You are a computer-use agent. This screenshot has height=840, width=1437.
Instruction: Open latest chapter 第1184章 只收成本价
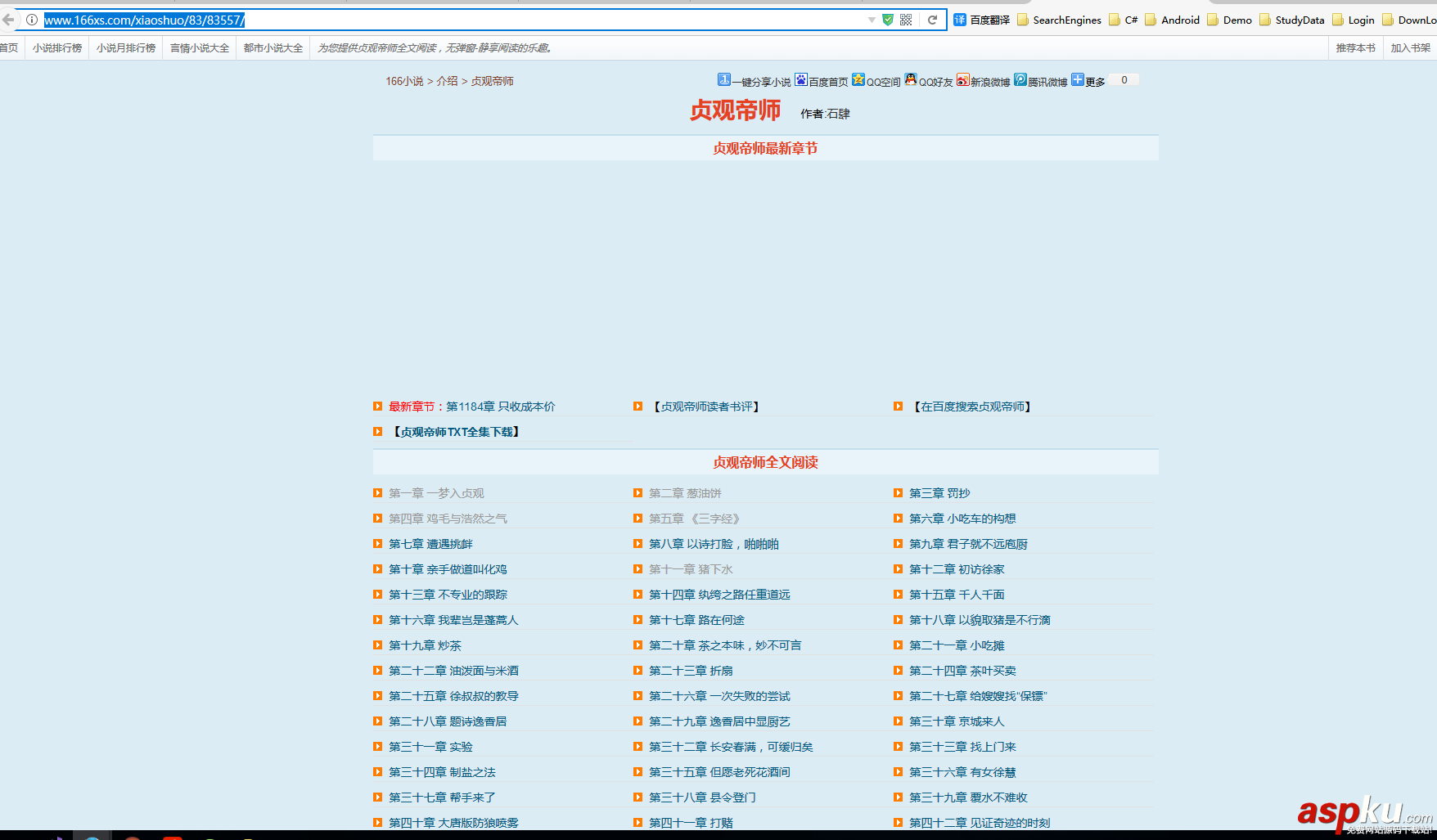[x=501, y=407]
